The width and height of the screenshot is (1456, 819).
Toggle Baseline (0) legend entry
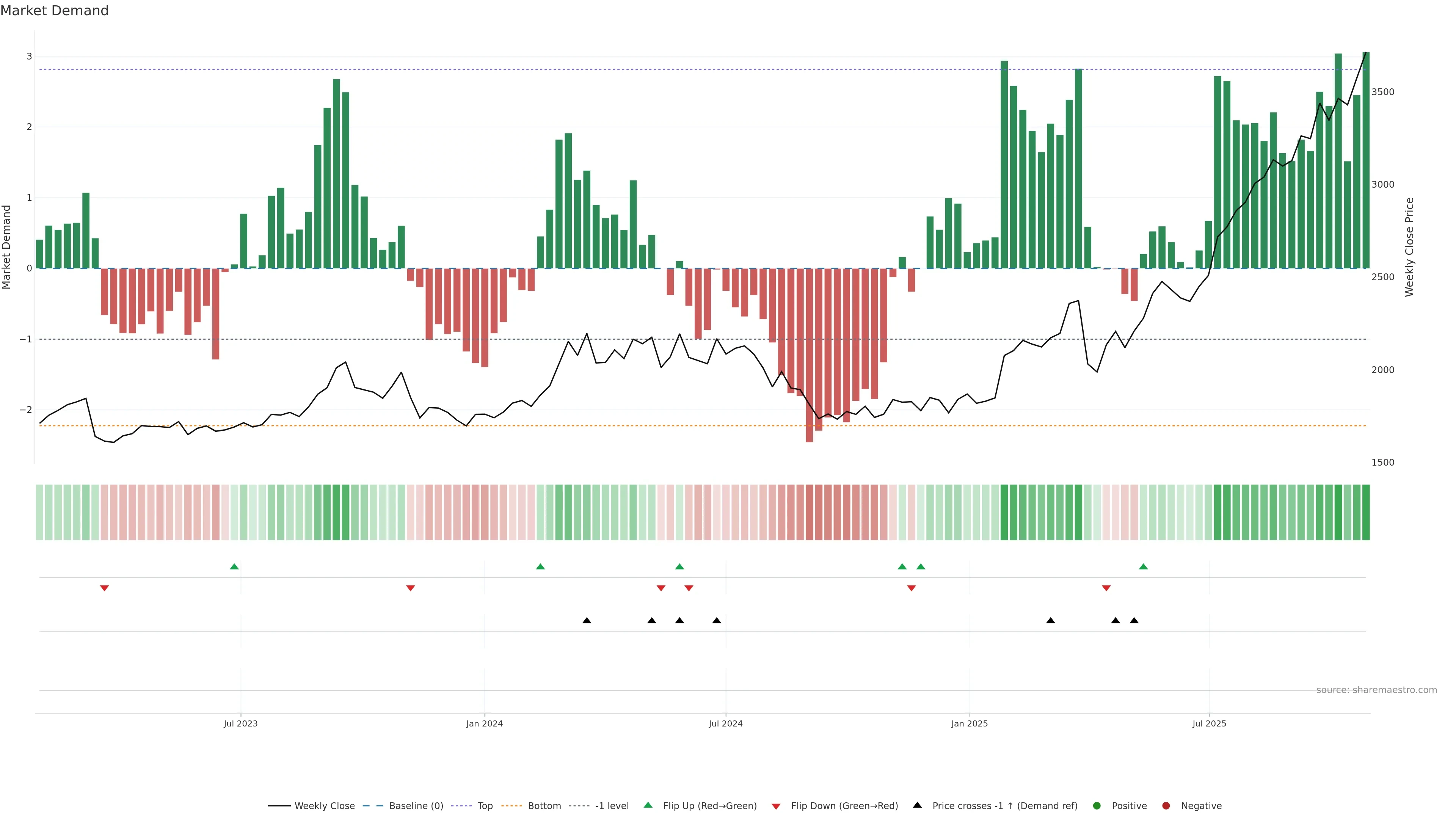point(416,805)
